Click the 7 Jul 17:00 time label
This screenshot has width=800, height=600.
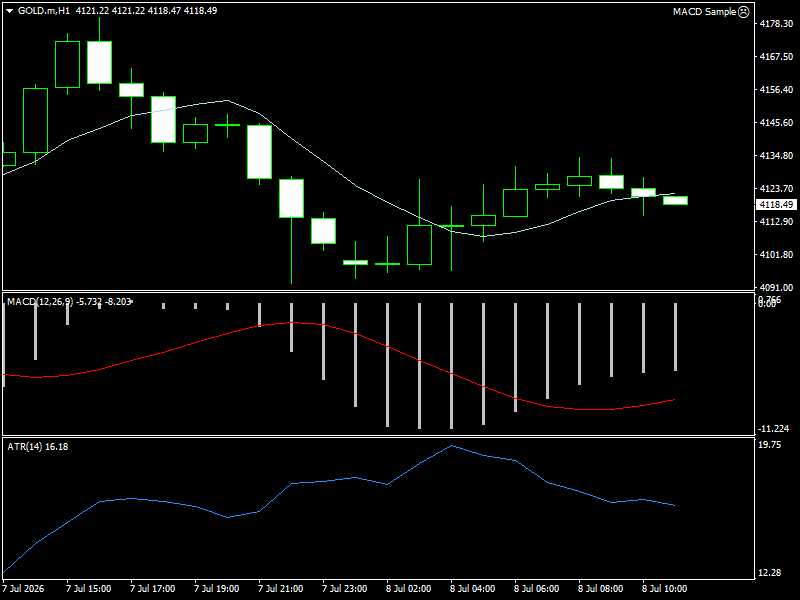click(x=153, y=589)
